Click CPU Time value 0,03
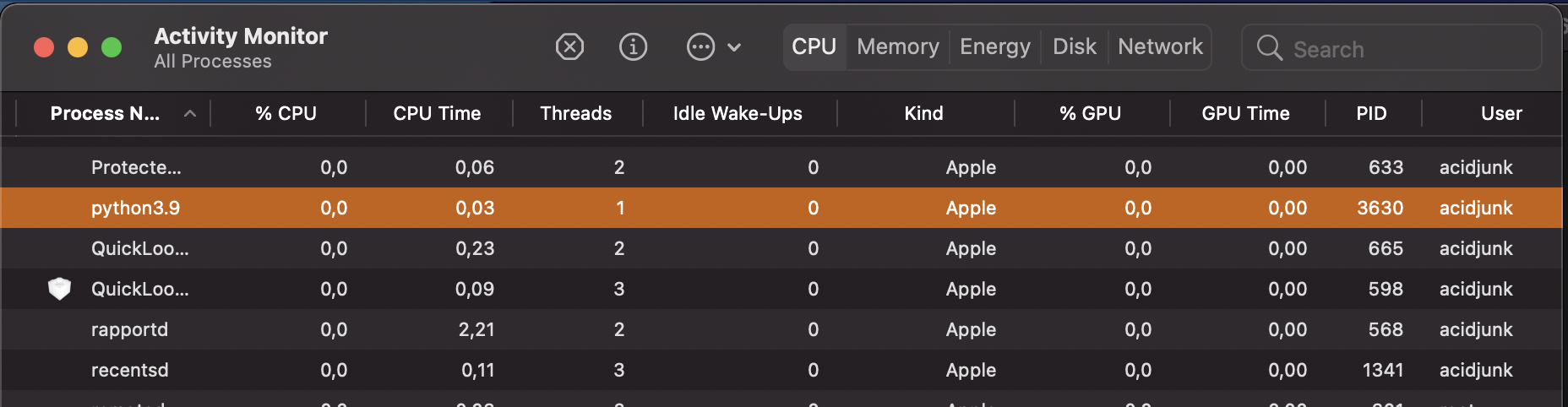 pyautogui.click(x=475, y=209)
